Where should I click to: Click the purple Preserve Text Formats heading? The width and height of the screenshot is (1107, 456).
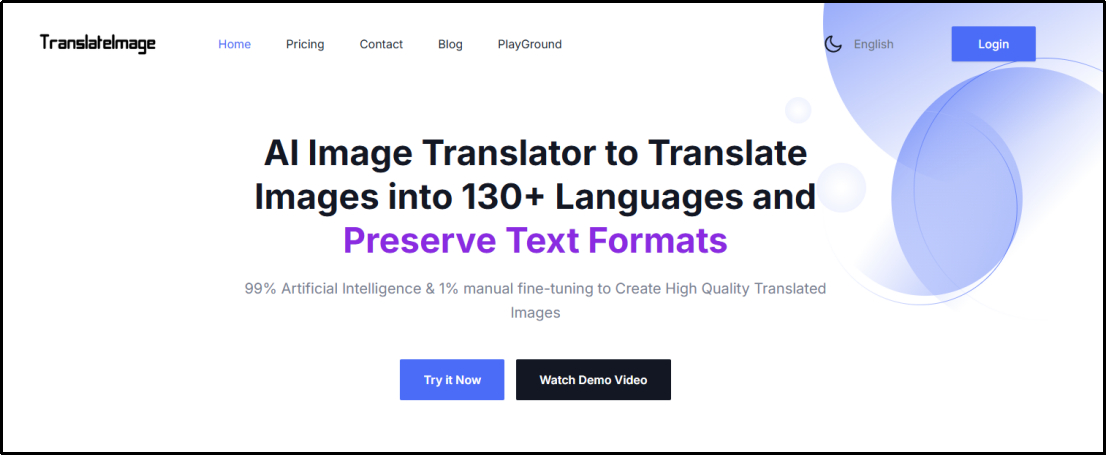pos(535,241)
